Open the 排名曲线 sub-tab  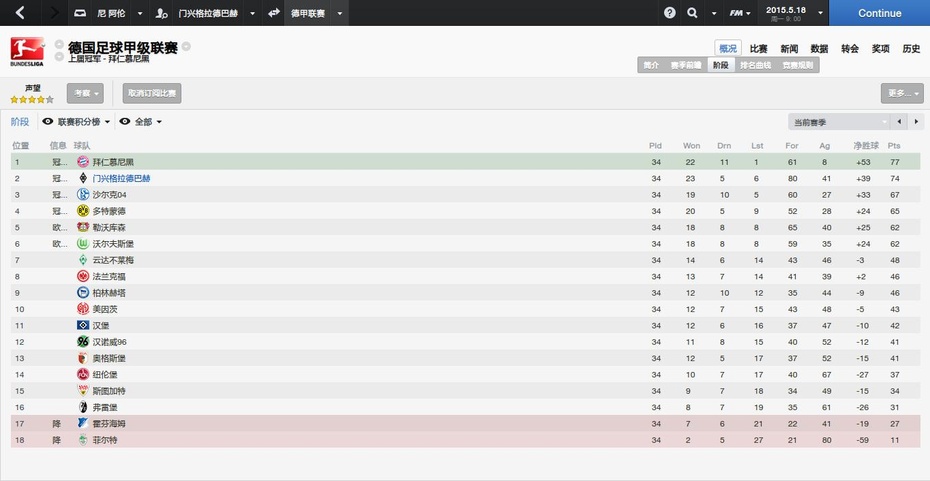coord(756,65)
